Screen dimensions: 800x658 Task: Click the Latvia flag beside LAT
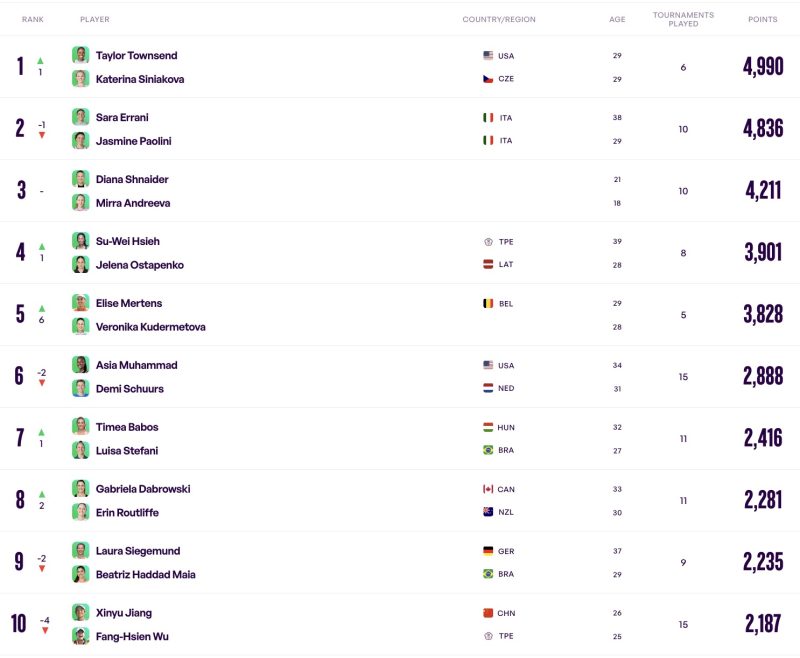tap(488, 264)
